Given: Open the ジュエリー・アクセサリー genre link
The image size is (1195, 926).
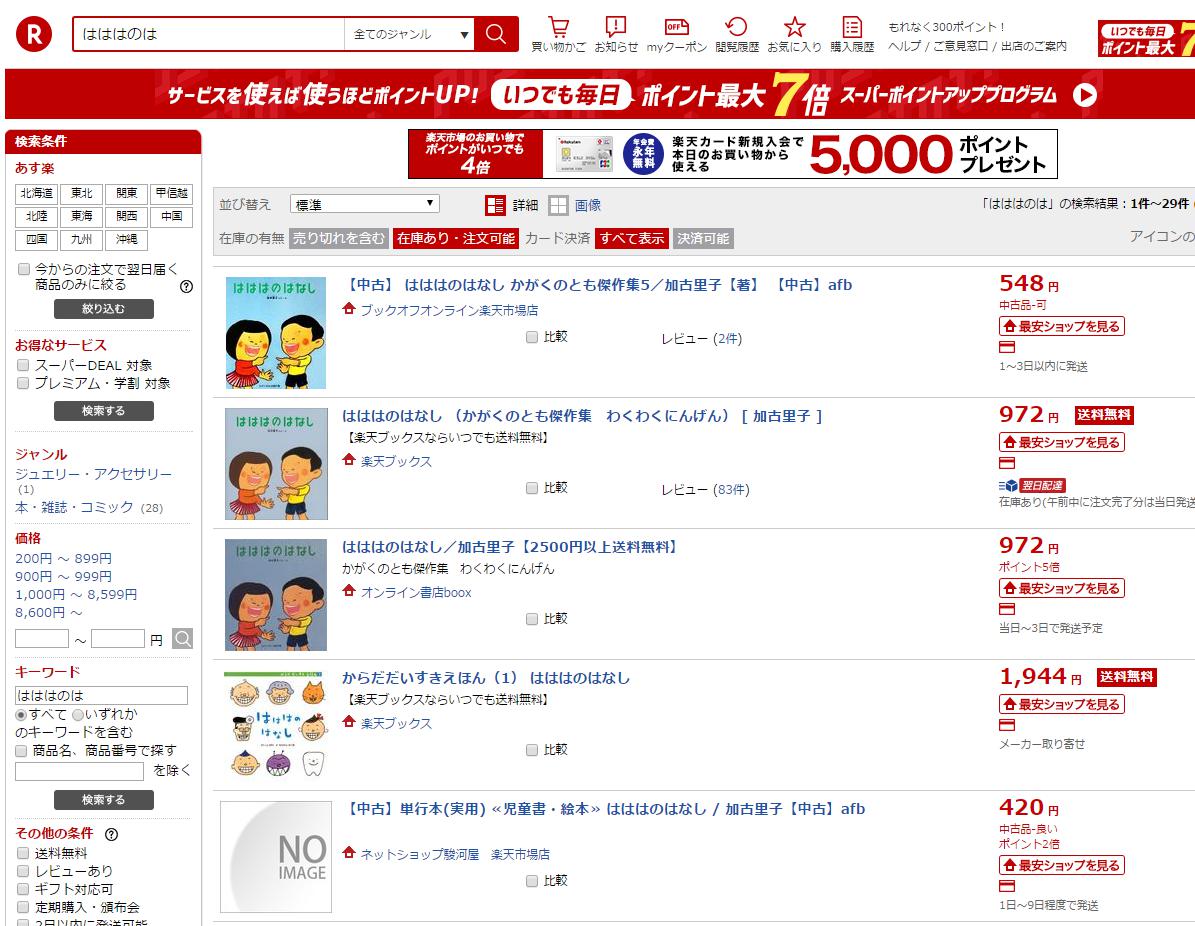Looking at the screenshot, I should [x=94, y=474].
